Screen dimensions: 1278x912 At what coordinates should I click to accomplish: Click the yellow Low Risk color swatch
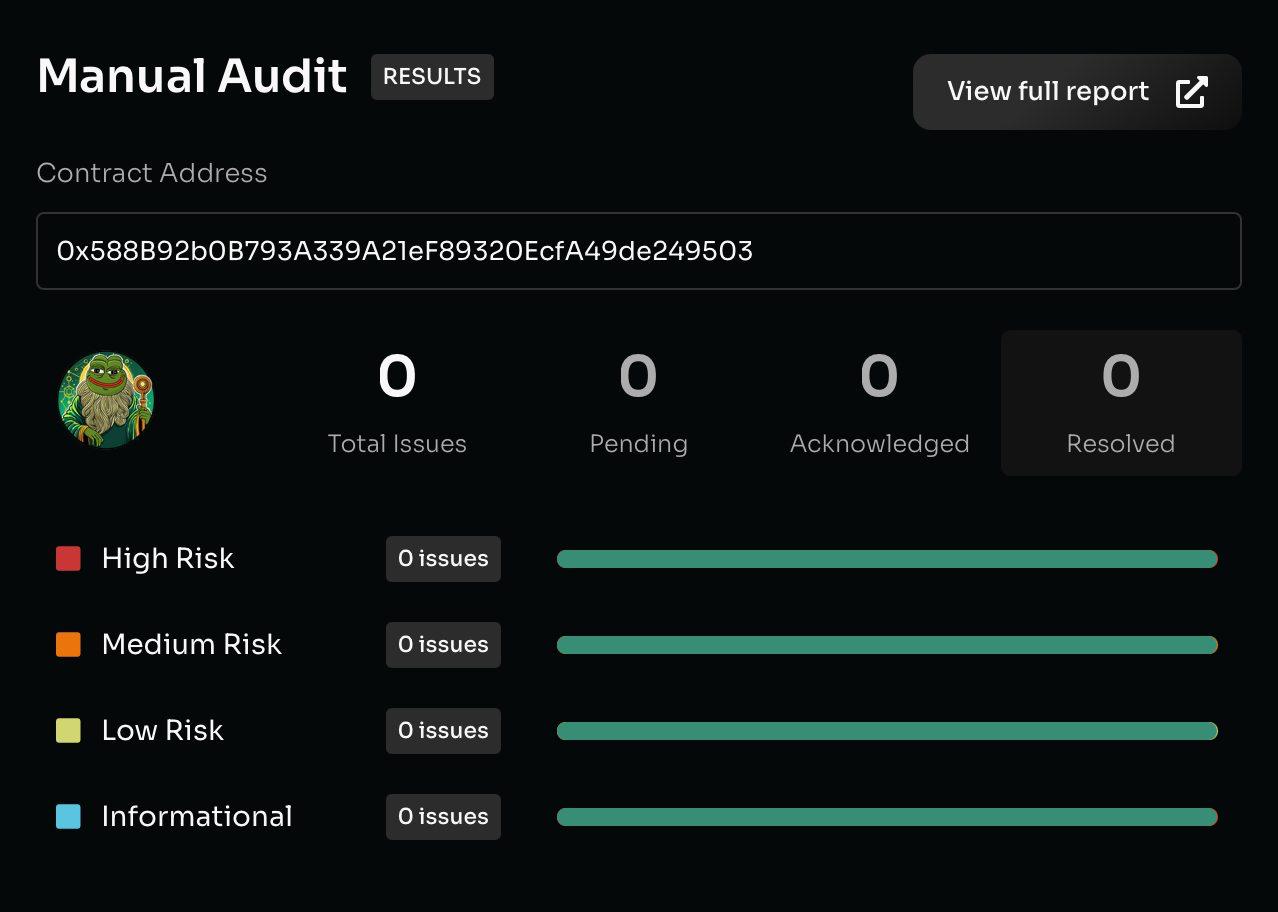(x=68, y=730)
